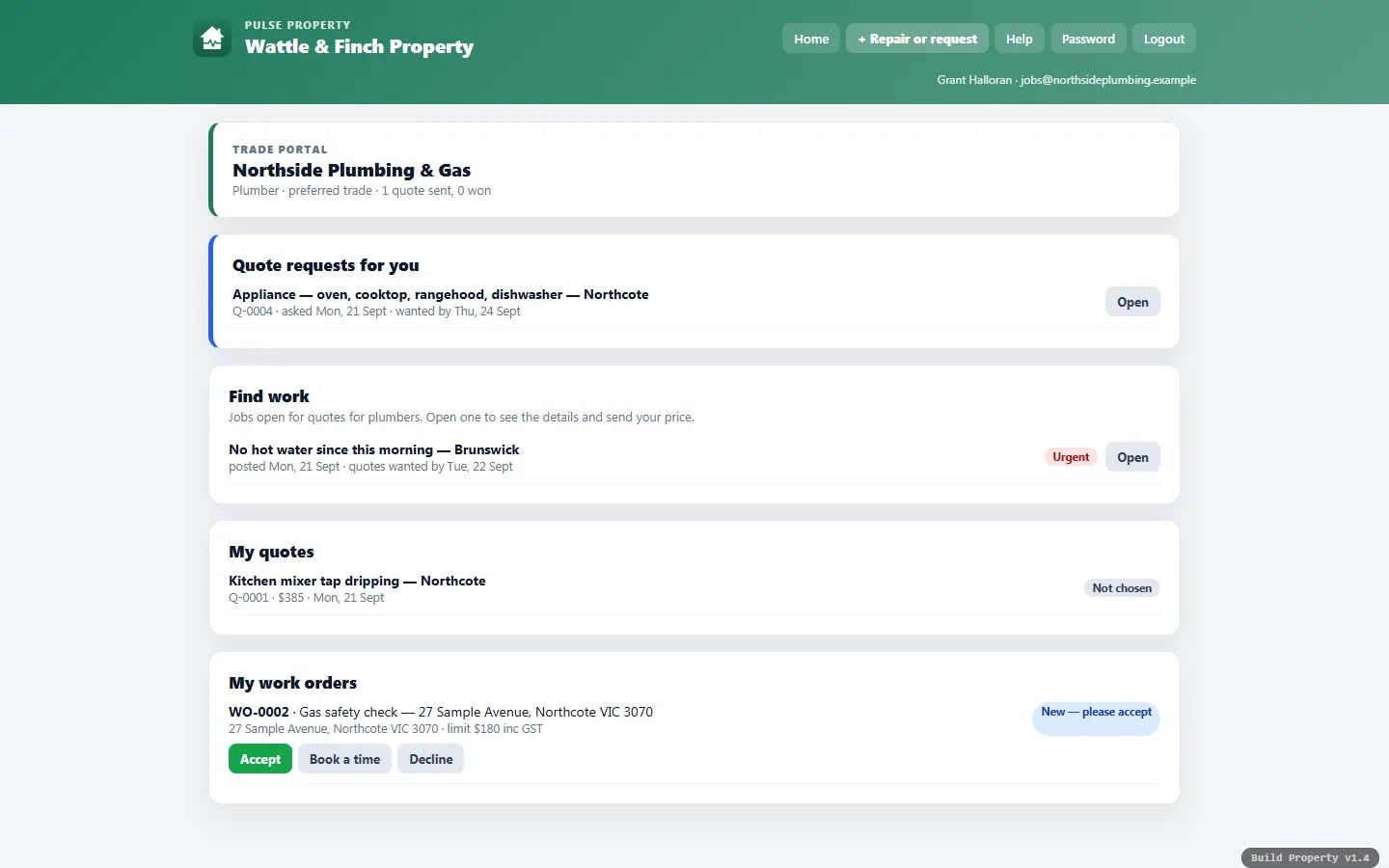The height and width of the screenshot is (868, 1389).
Task: Open the No hot water Brunswick job
Action: tap(1132, 457)
